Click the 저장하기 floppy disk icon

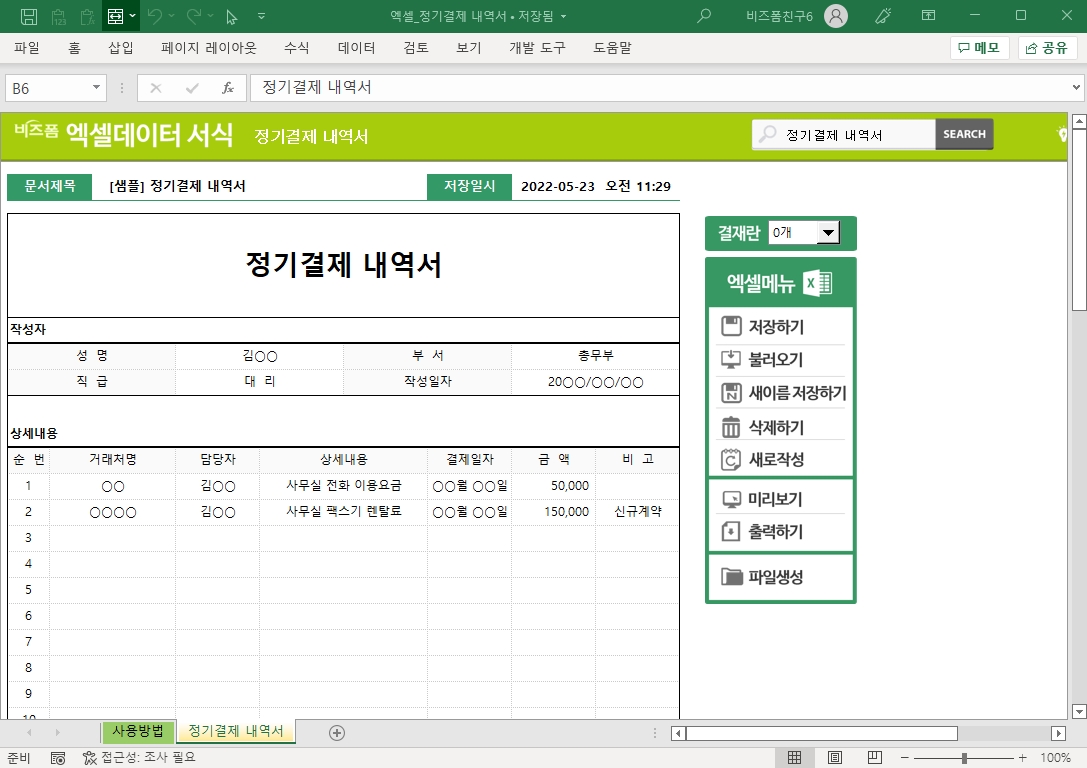(x=731, y=326)
